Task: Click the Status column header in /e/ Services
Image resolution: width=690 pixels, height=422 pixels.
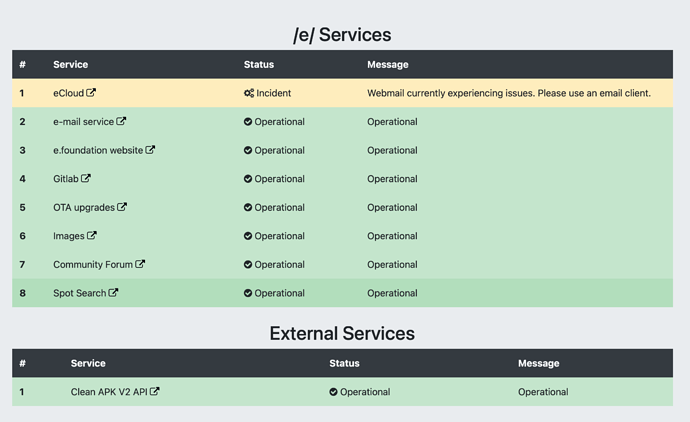Action: (x=259, y=64)
